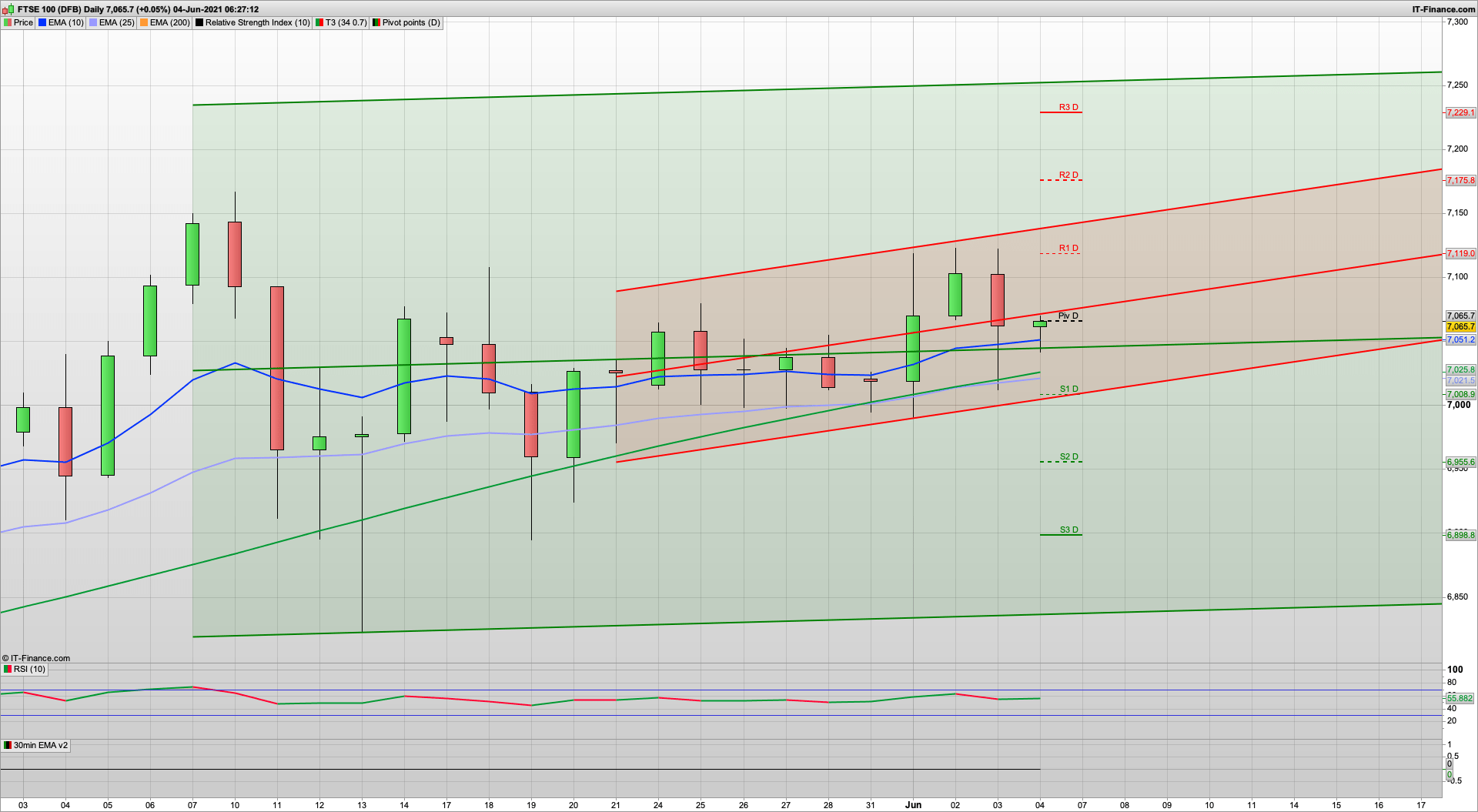1478x812 pixels.
Task: Toggle the 30min EMA v2 indicator visibility
Action: tap(7, 745)
